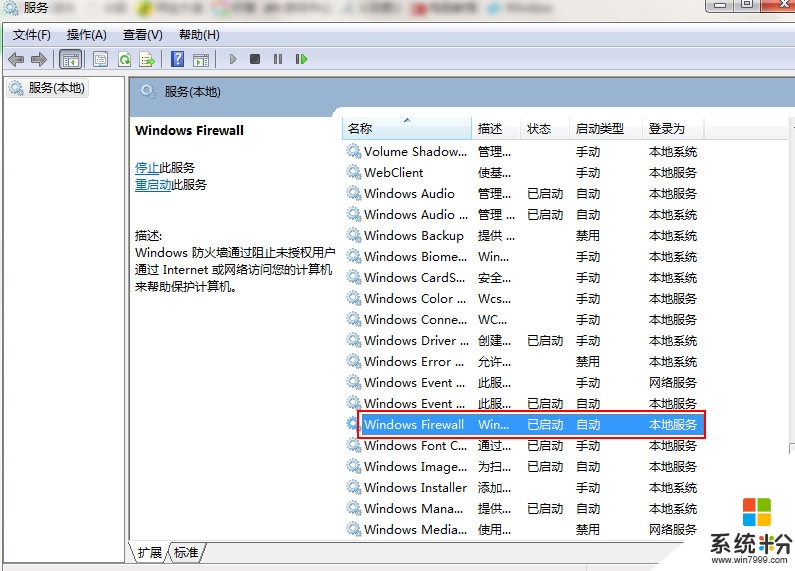Select the Windows Firewall service row
795x571 pixels.
pyautogui.click(x=523, y=424)
